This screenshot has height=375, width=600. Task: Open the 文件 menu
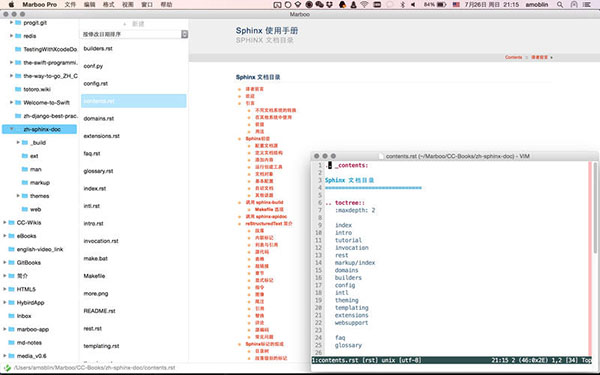[70, 5]
